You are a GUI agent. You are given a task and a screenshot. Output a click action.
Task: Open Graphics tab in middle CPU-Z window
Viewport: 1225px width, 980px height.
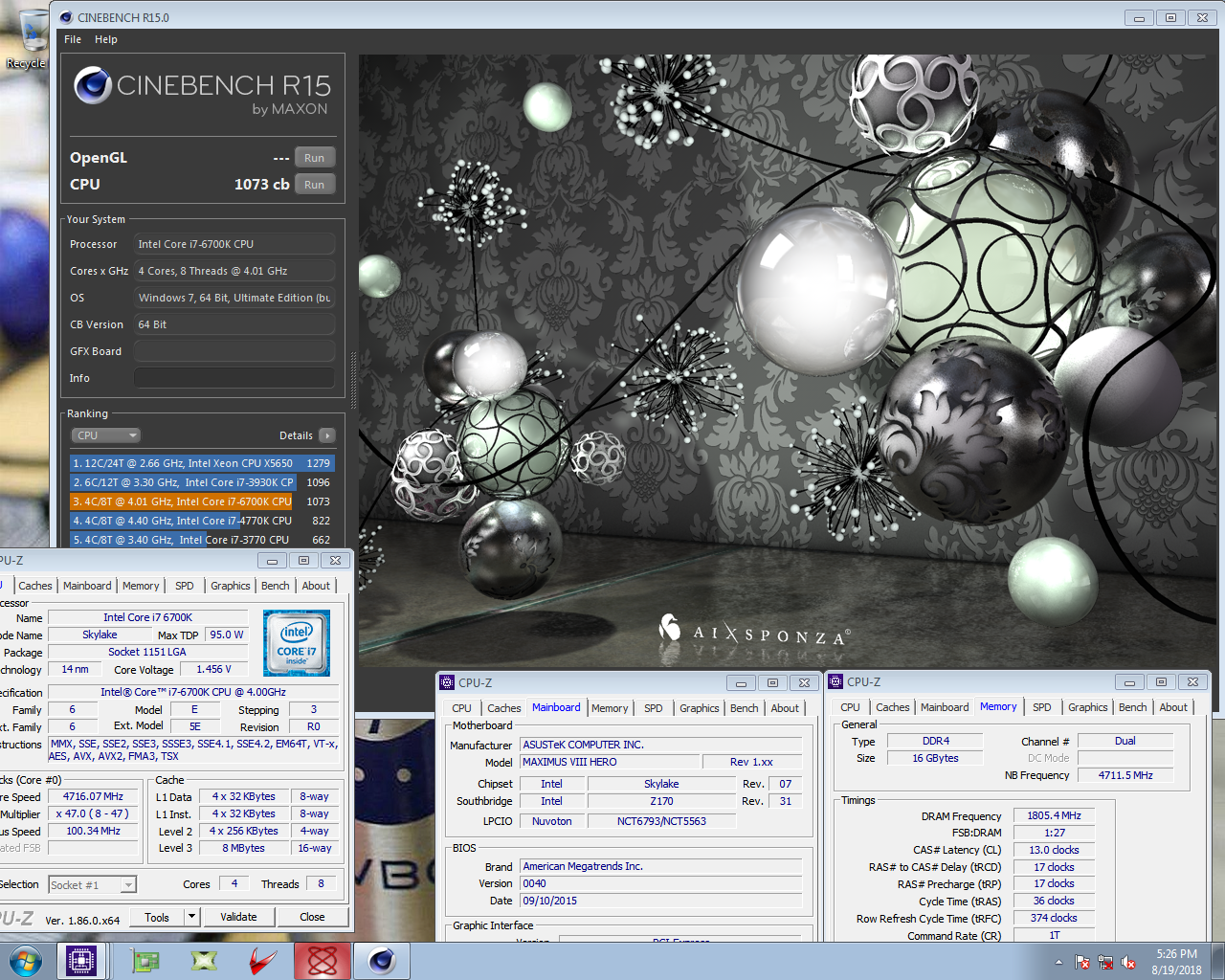700,708
